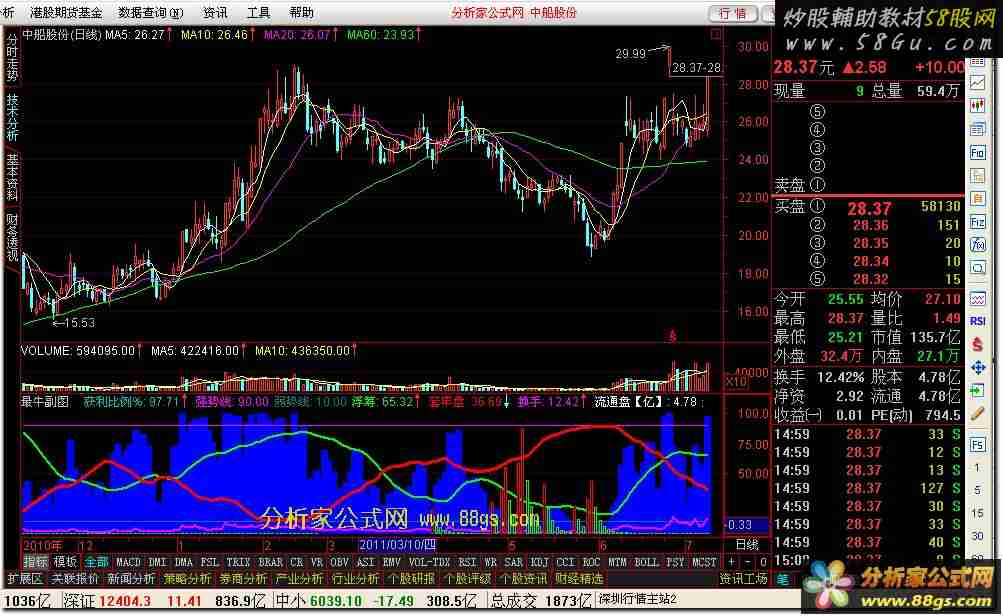Click the RSI icon in right toolbar
The width and height of the screenshot is (1003, 616).
coord(977,321)
